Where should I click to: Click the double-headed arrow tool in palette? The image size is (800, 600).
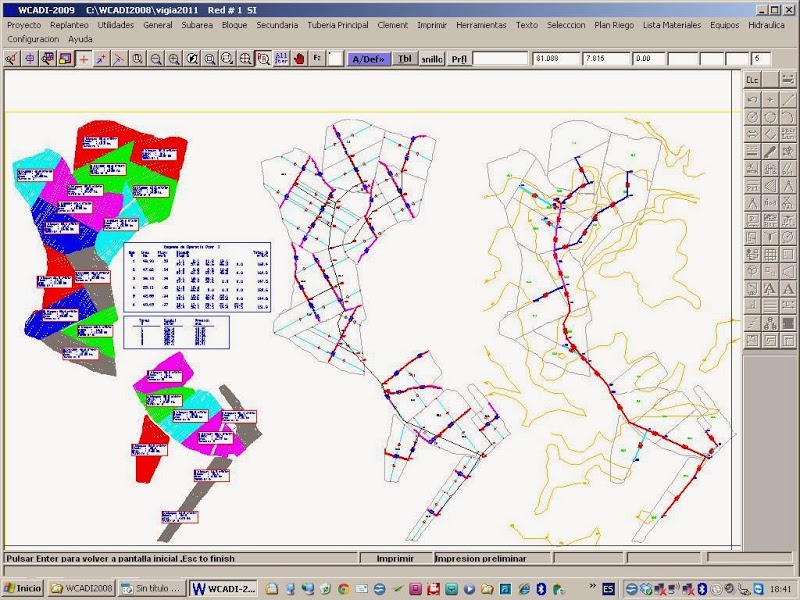(752, 134)
